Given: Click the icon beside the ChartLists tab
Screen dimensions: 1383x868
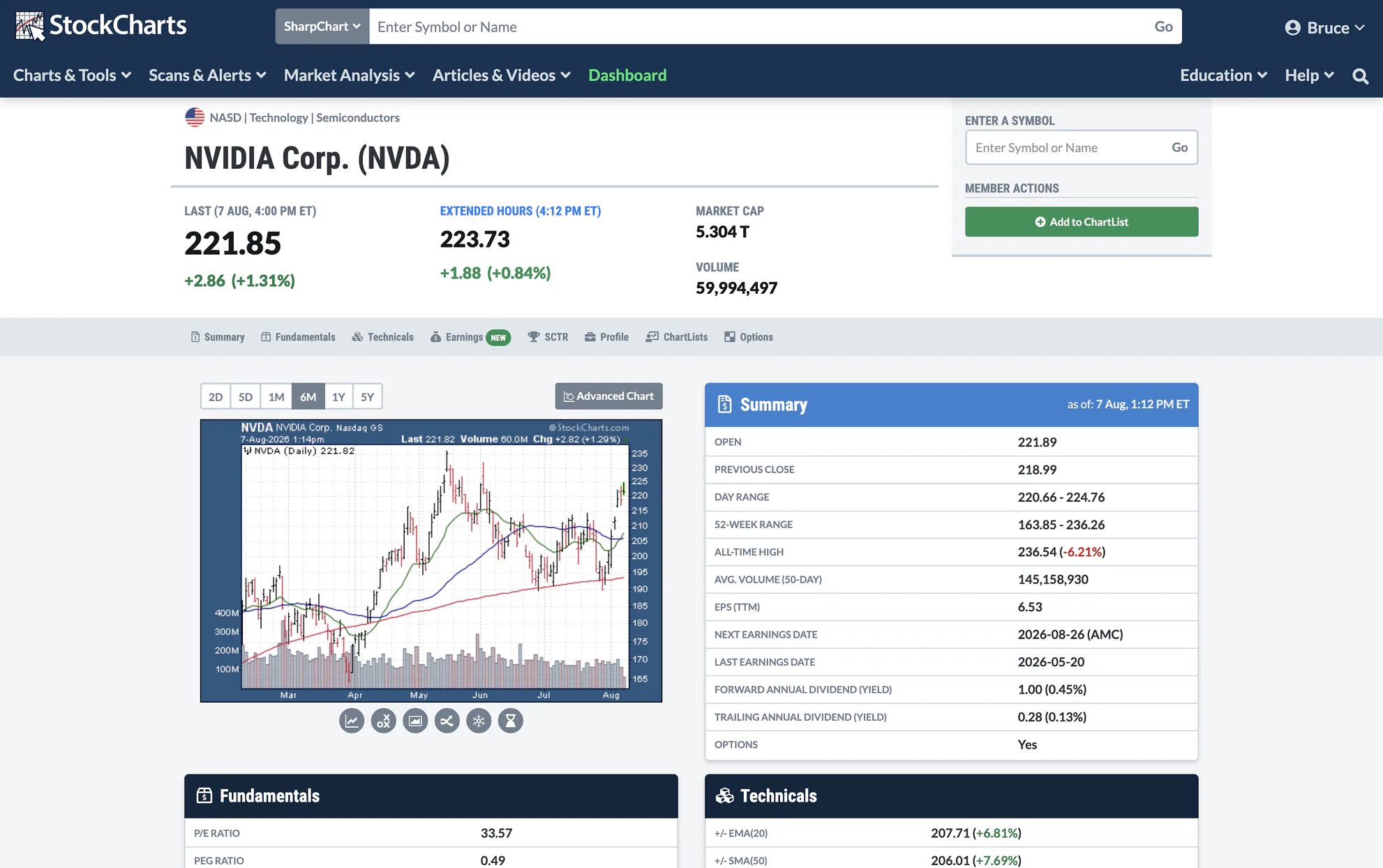Looking at the screenshot, I should point(652,337).
